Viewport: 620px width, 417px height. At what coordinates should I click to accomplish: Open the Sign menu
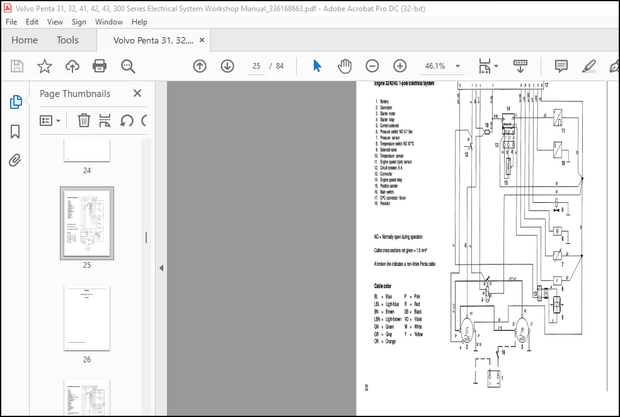(x=79, y=22)
